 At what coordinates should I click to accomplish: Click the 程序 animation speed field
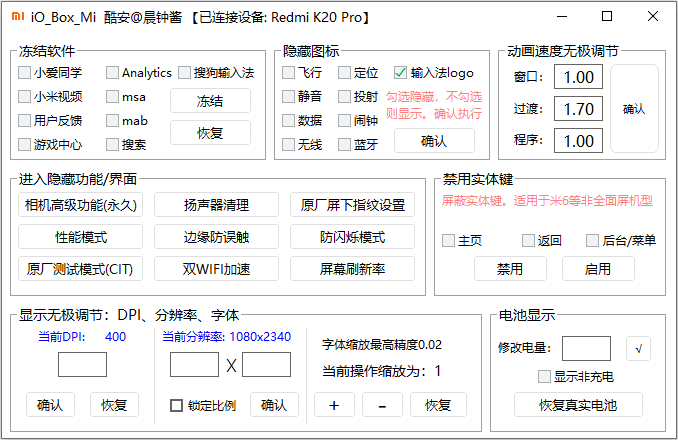pos(579,141)
